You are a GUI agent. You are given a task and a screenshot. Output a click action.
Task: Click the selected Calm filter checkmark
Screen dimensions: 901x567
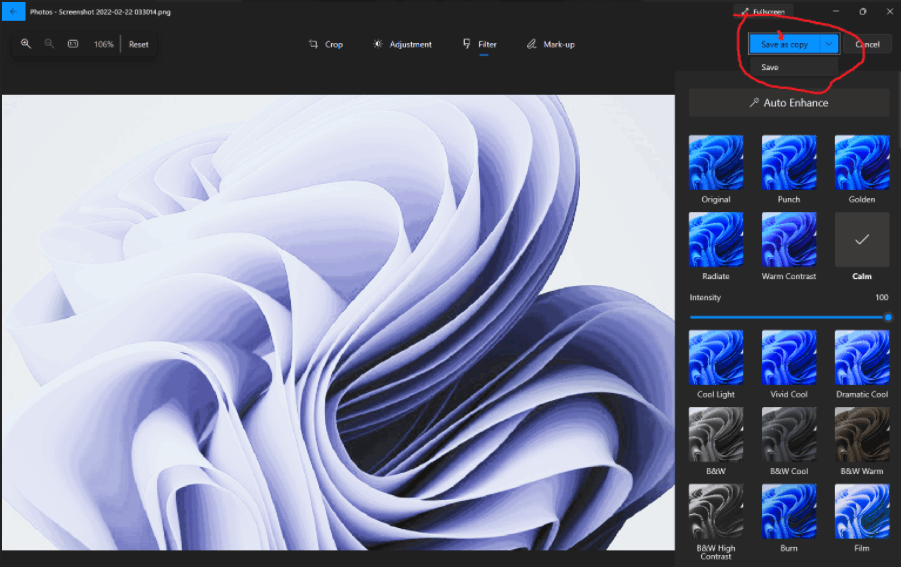pyautogui.click(x=861, y=240)
